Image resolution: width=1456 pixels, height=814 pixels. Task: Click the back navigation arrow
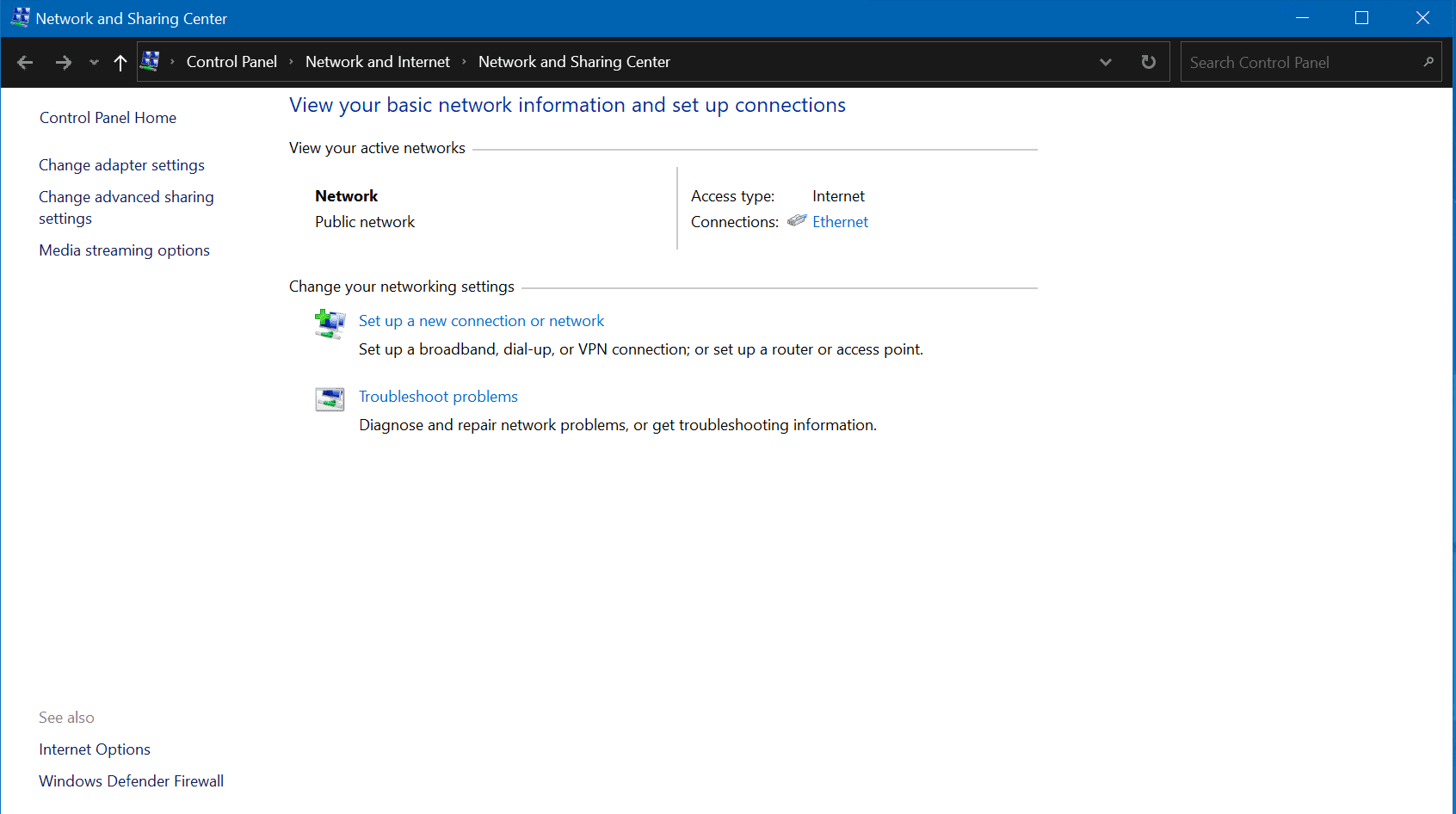tap(25, 62)
